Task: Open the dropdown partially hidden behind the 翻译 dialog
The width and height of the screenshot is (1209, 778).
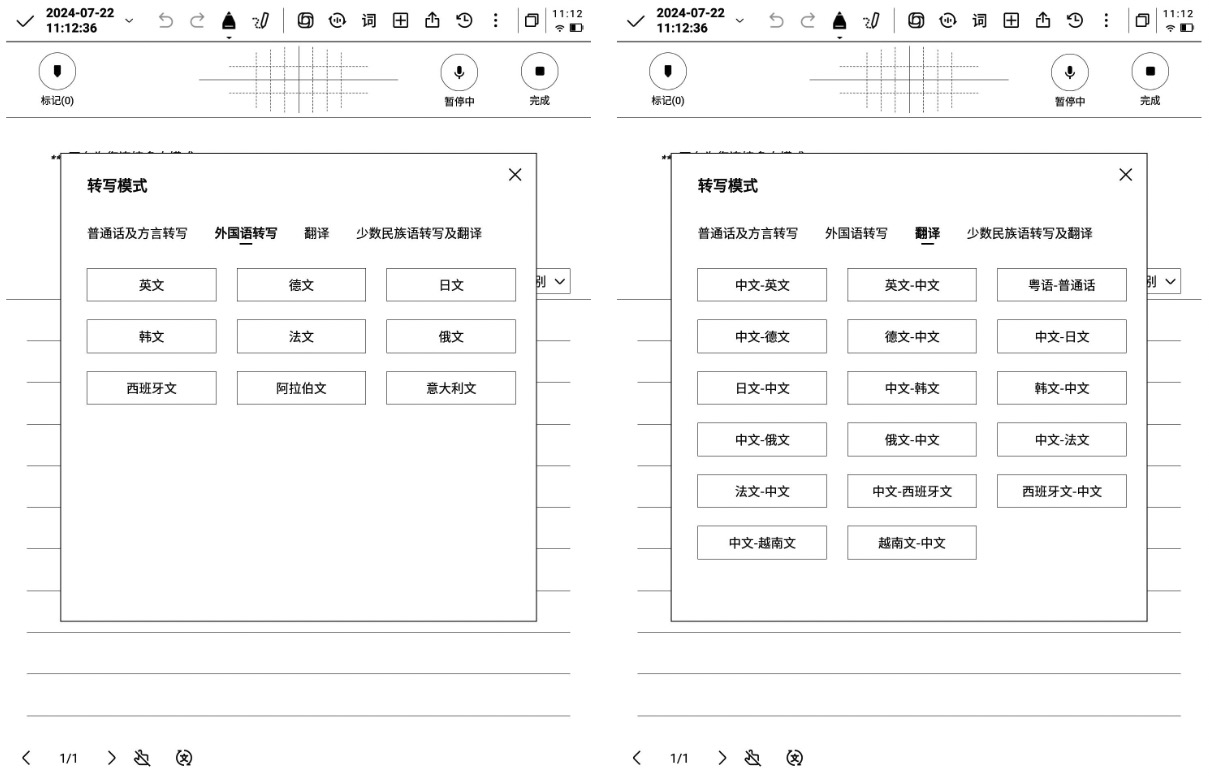Action: (x=1164, y=283)
